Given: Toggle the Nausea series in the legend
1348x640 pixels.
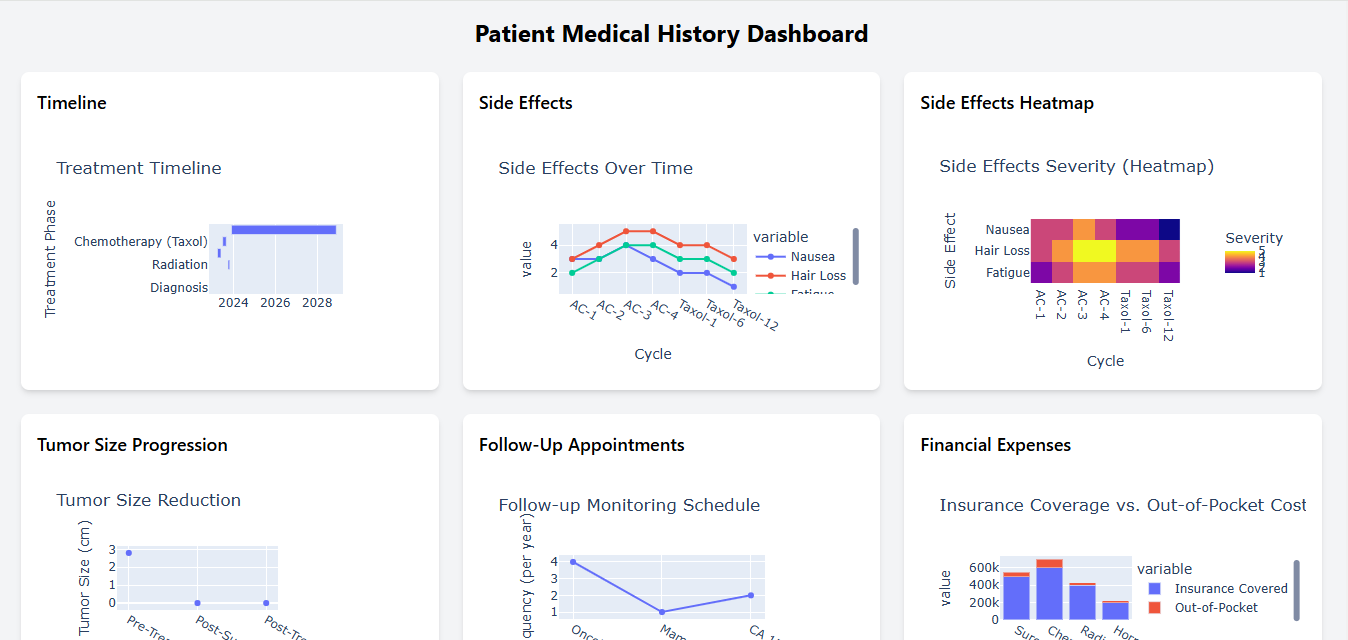Looking at the screenshot, I should point(811,257).
